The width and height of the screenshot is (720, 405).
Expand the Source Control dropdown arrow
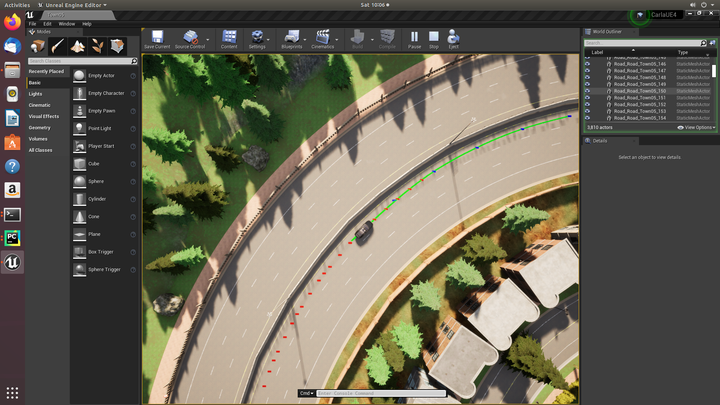(x=208, y=40)
